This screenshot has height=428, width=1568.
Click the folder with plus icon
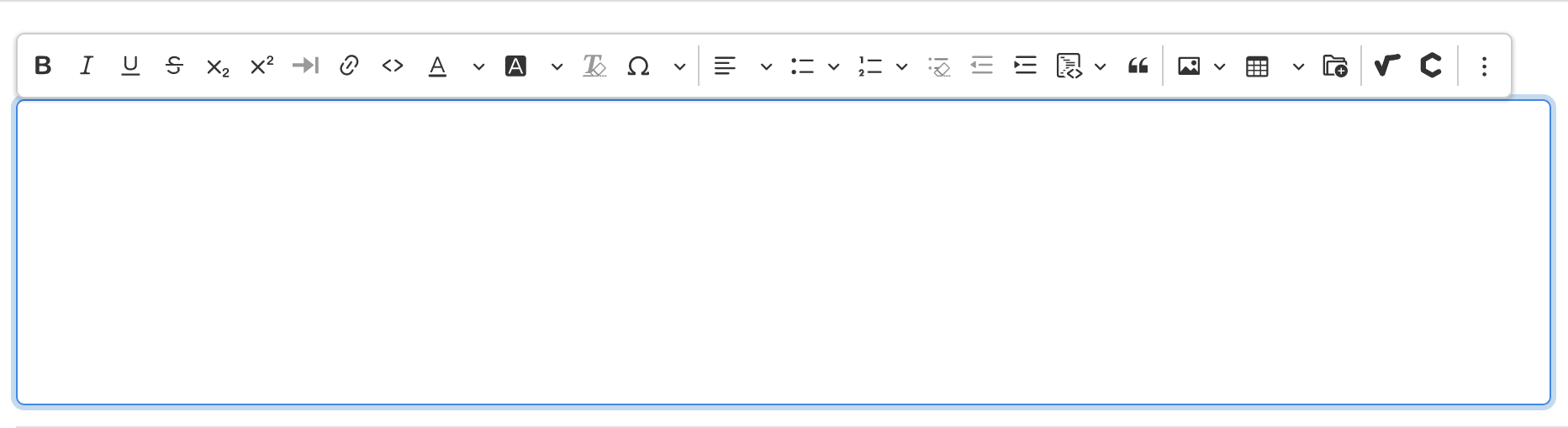click(1335, 66)
